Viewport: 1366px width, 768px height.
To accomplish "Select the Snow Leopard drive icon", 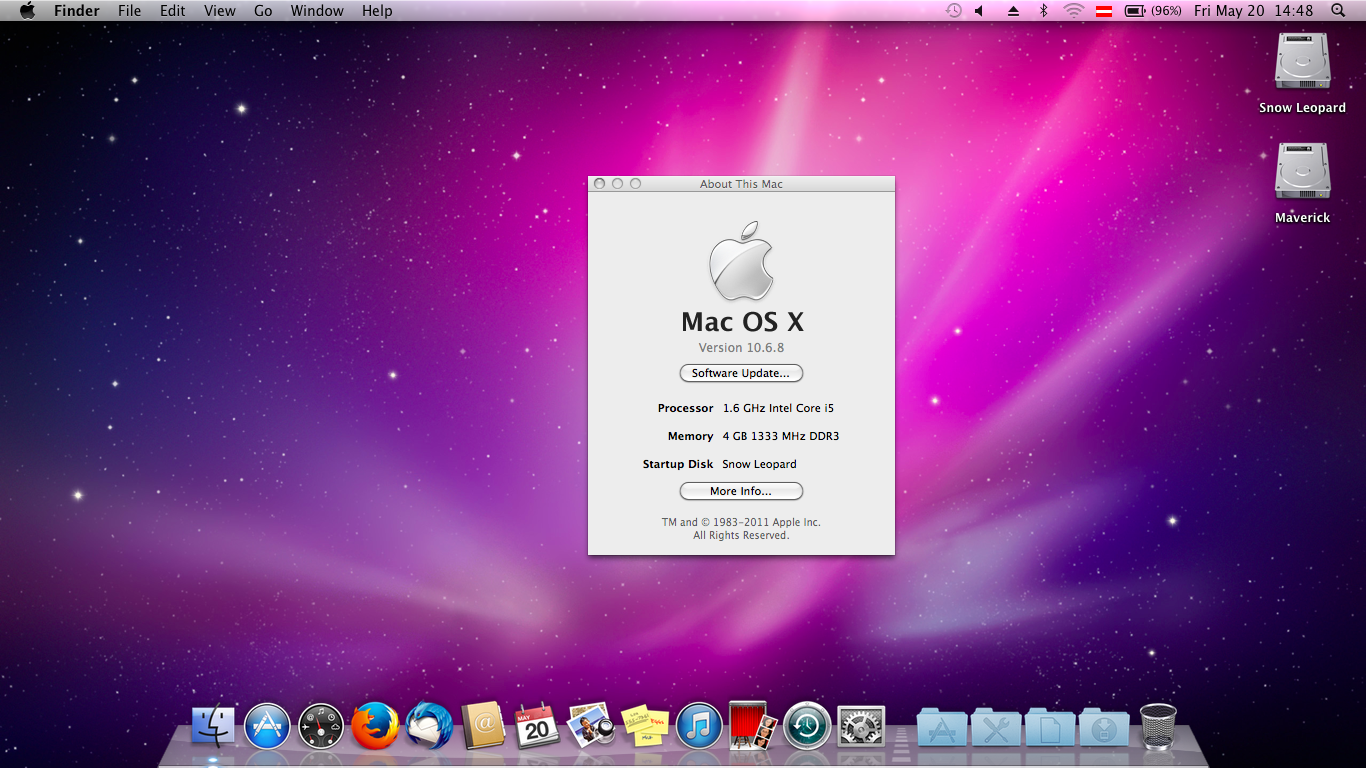I will pos(1302,62).
